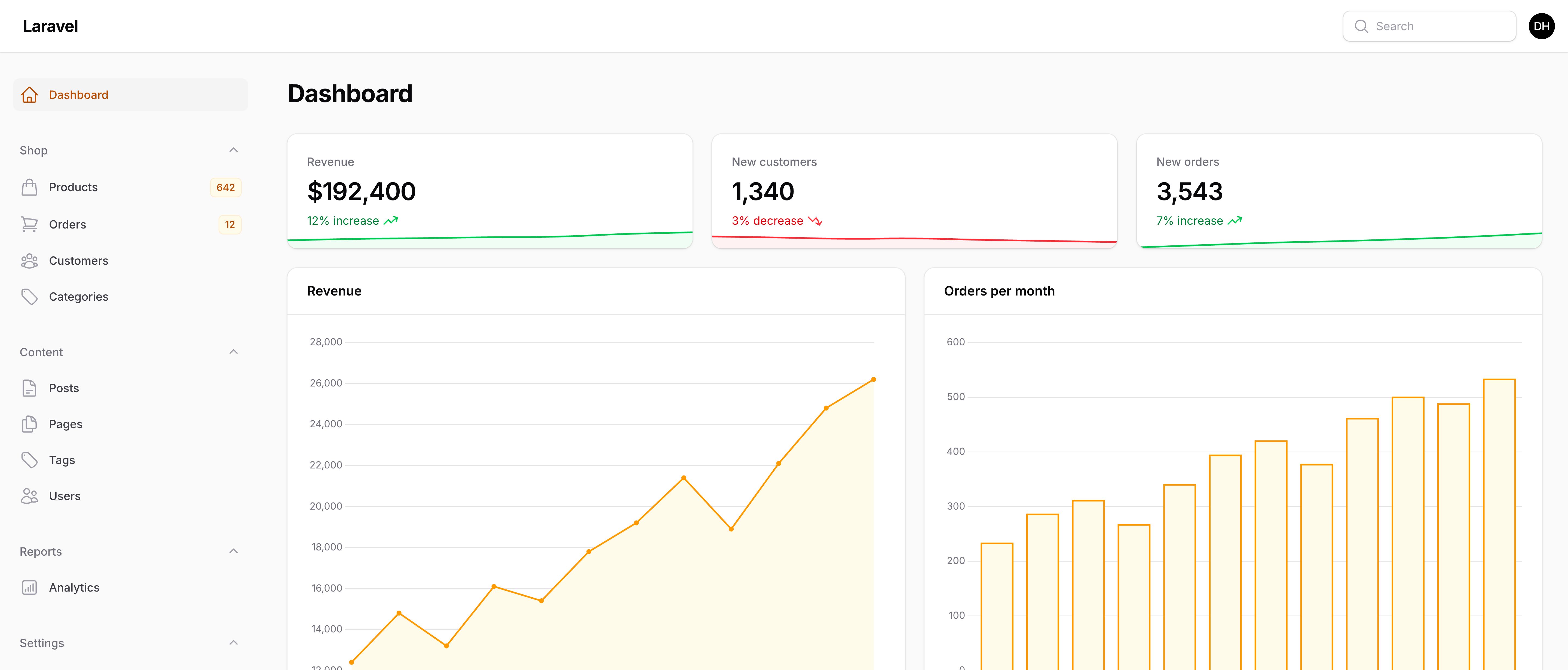Open Orders in the sidebar
This screenshot has width=1568, height=670.
coord(130,224)
